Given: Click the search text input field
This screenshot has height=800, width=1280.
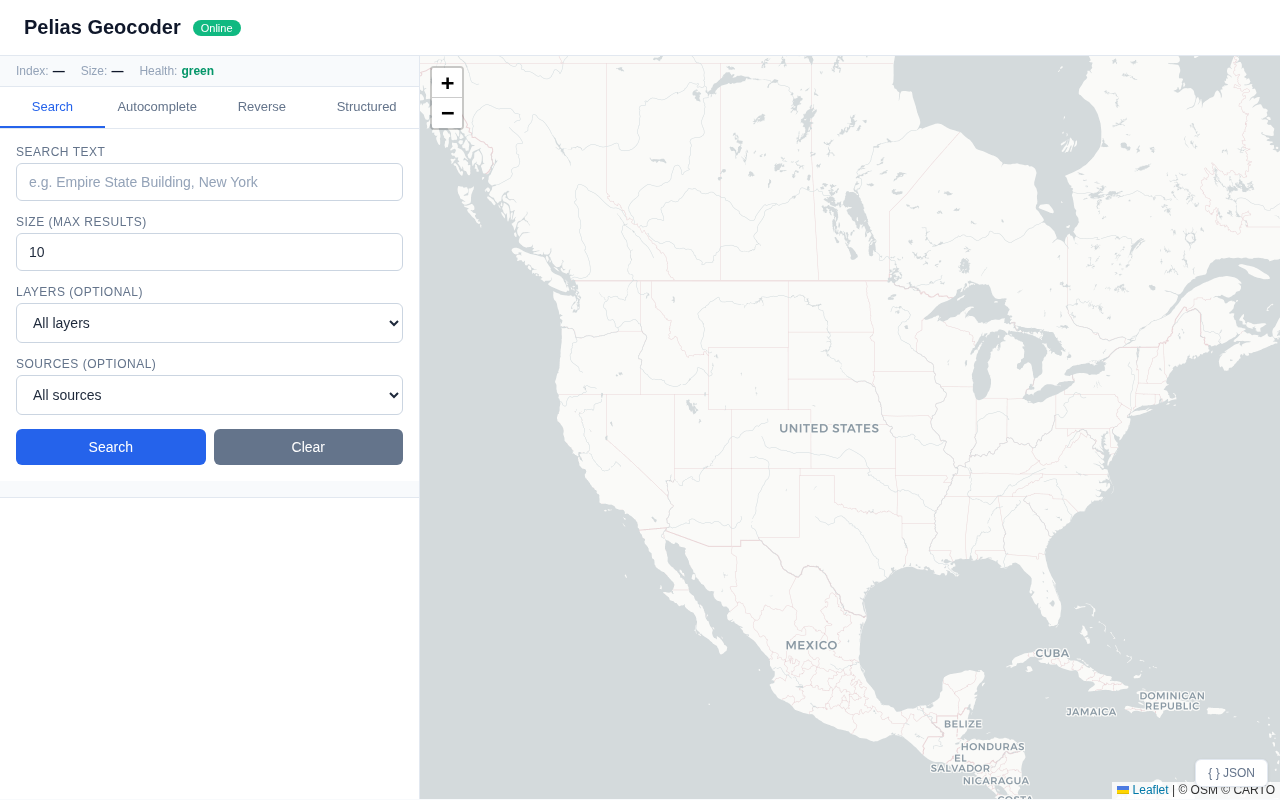Looking at the screenshot, I should pyautogui.click(x=209, y=182).
